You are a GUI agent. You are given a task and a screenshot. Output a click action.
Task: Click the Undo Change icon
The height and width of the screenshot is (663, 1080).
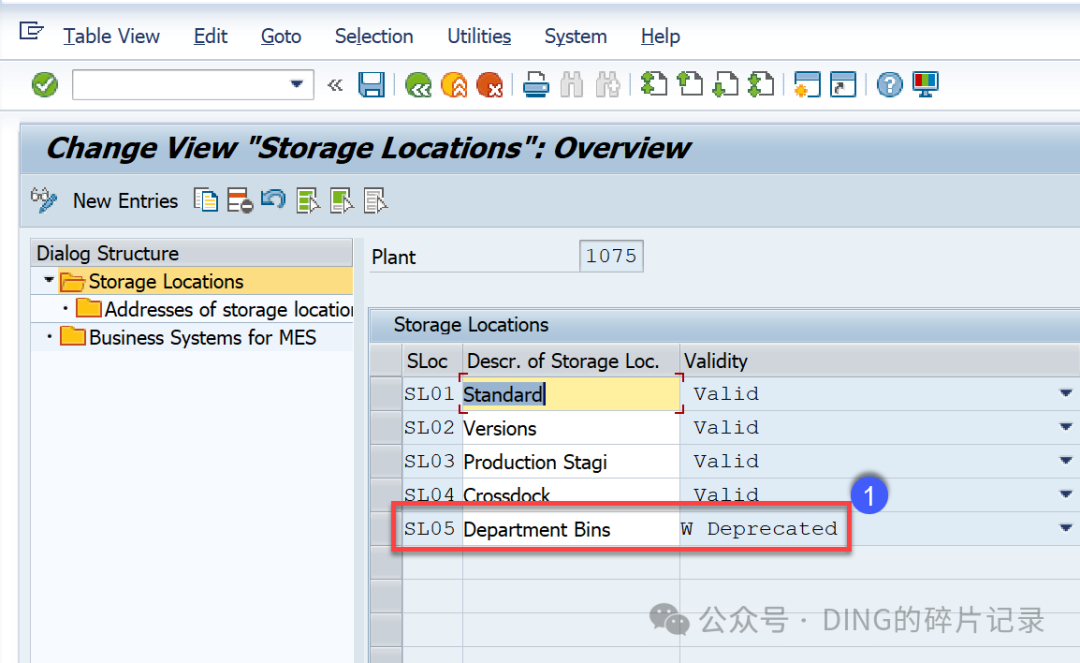(x=273, y=200)
